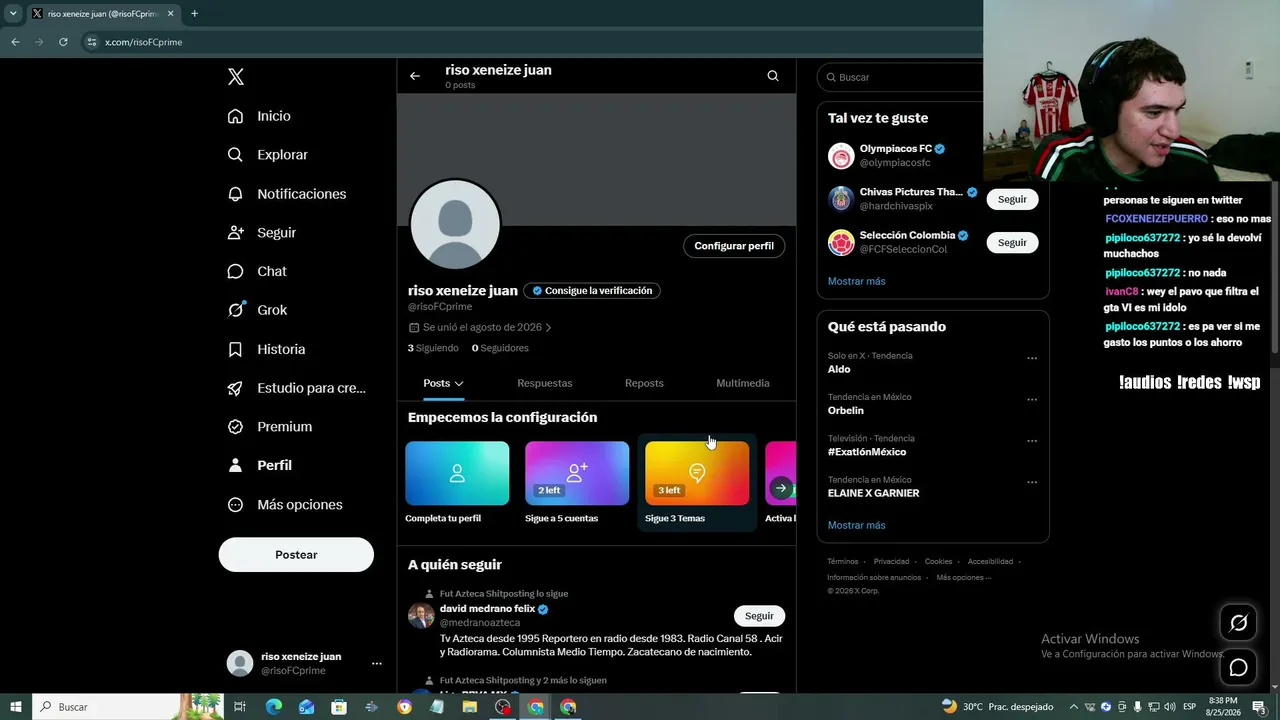Click Consigue la verificación button
Viewport: 1280px width, 720px height.
592,291
